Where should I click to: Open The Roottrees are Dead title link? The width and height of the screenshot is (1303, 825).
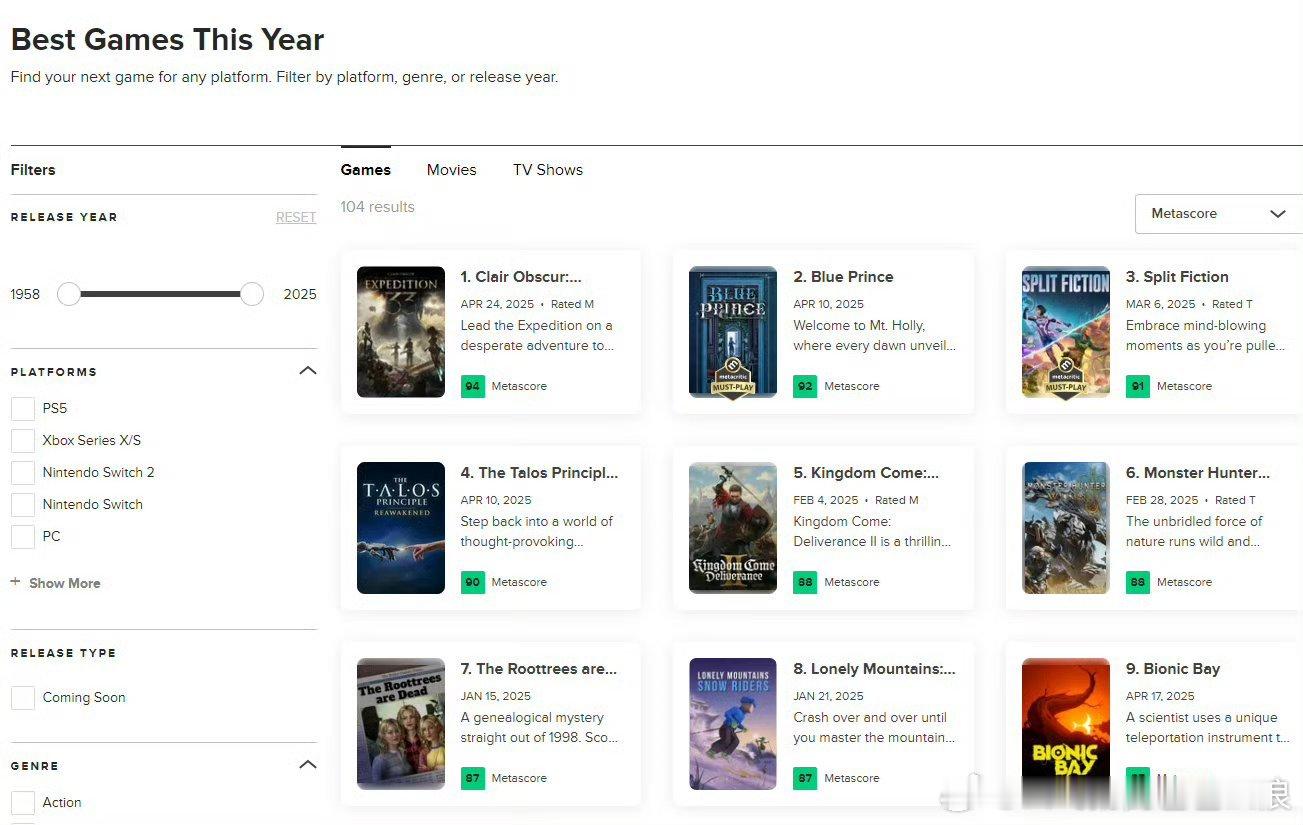point(539,669)
